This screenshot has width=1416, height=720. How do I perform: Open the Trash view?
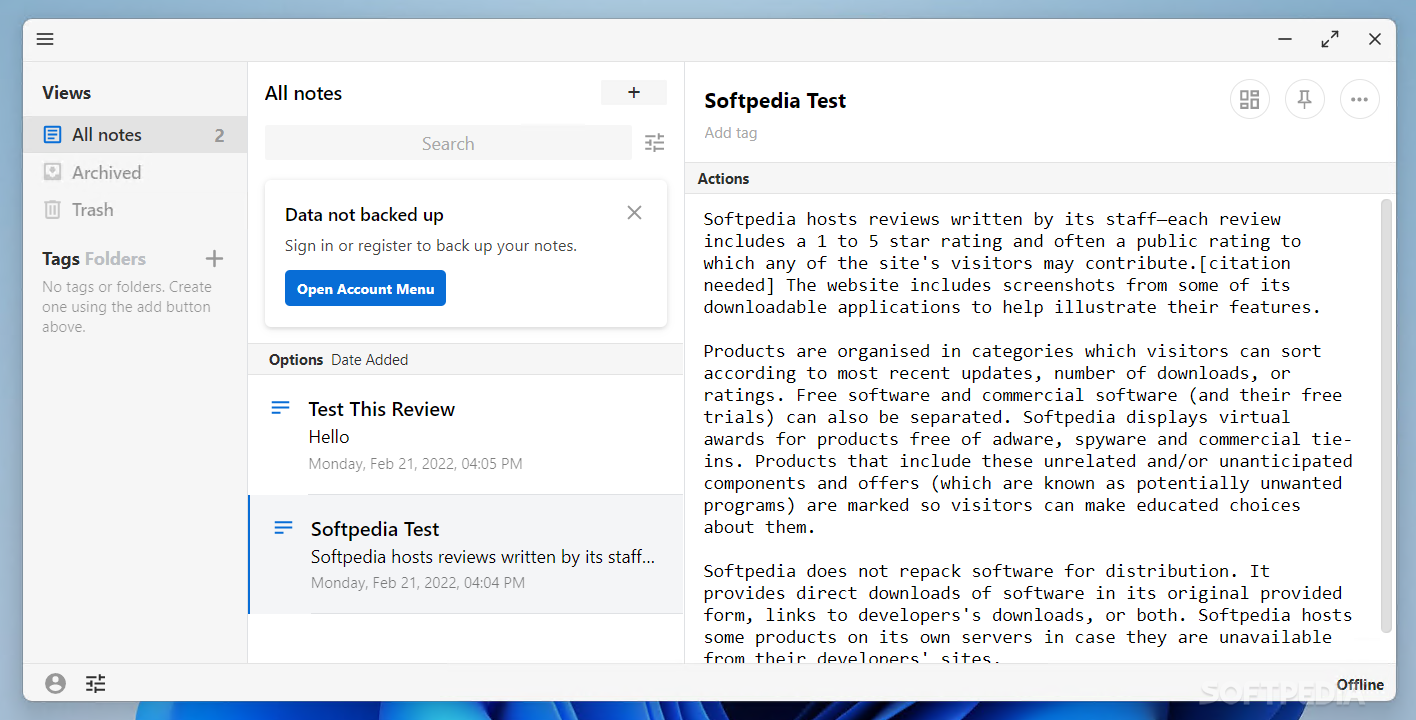click(135, 210)
